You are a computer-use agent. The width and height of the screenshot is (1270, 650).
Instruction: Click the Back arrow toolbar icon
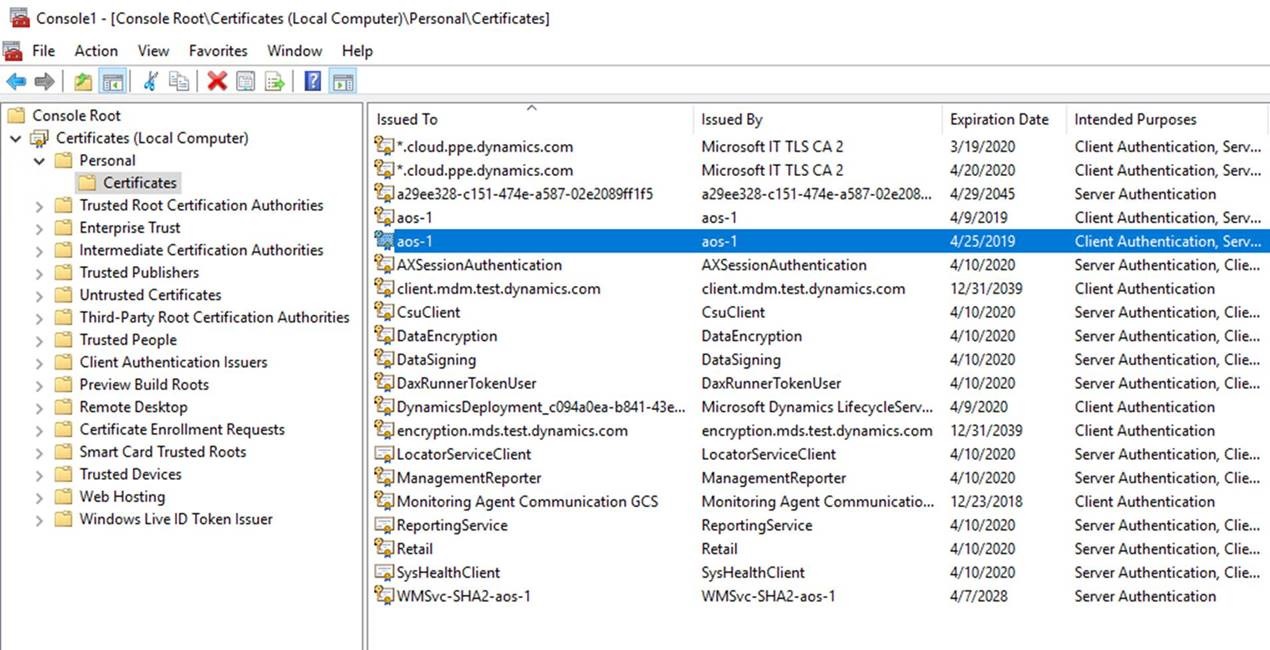tap(15, 82)
